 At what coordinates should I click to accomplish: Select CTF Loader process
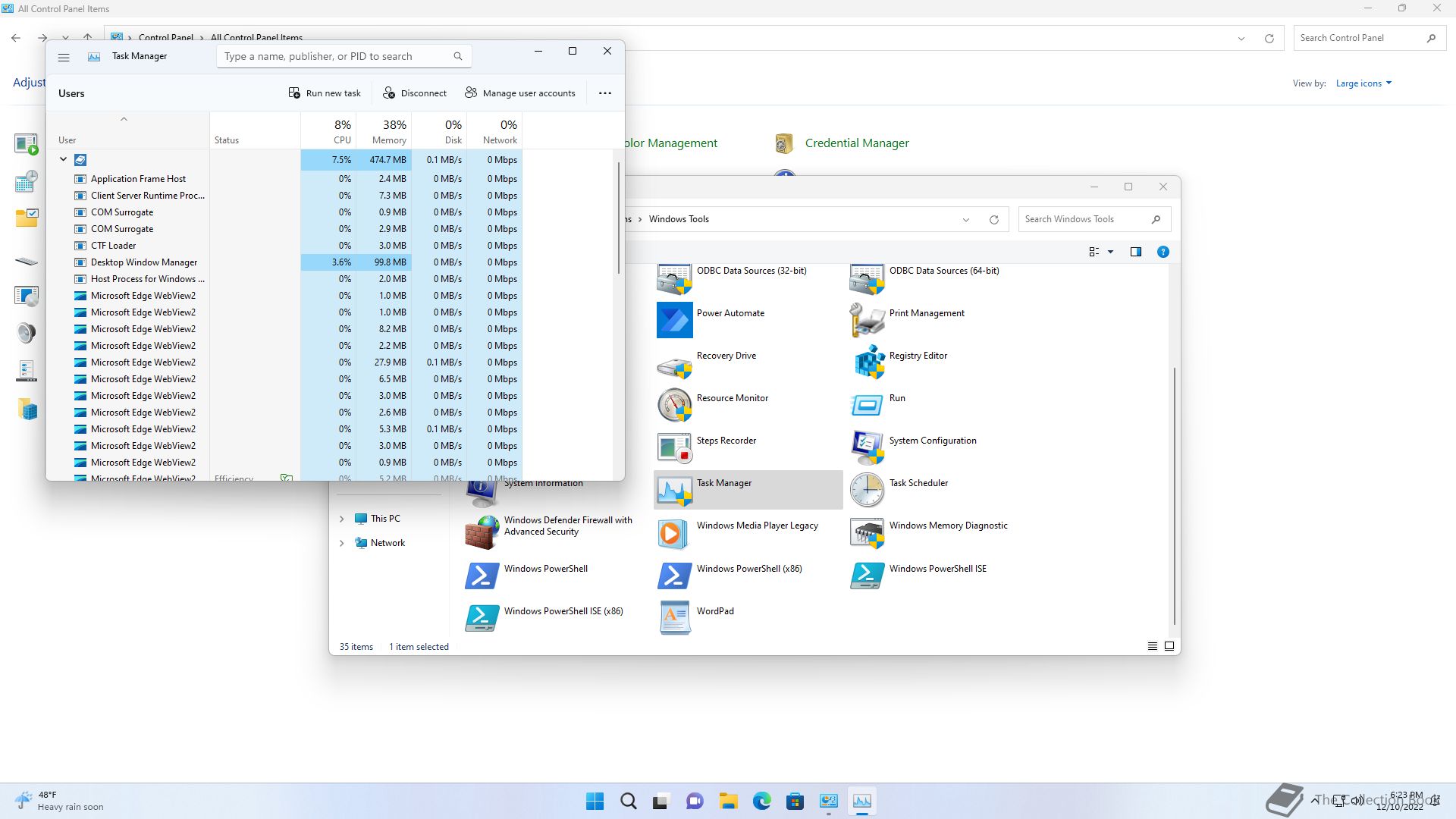coord(284,246)
